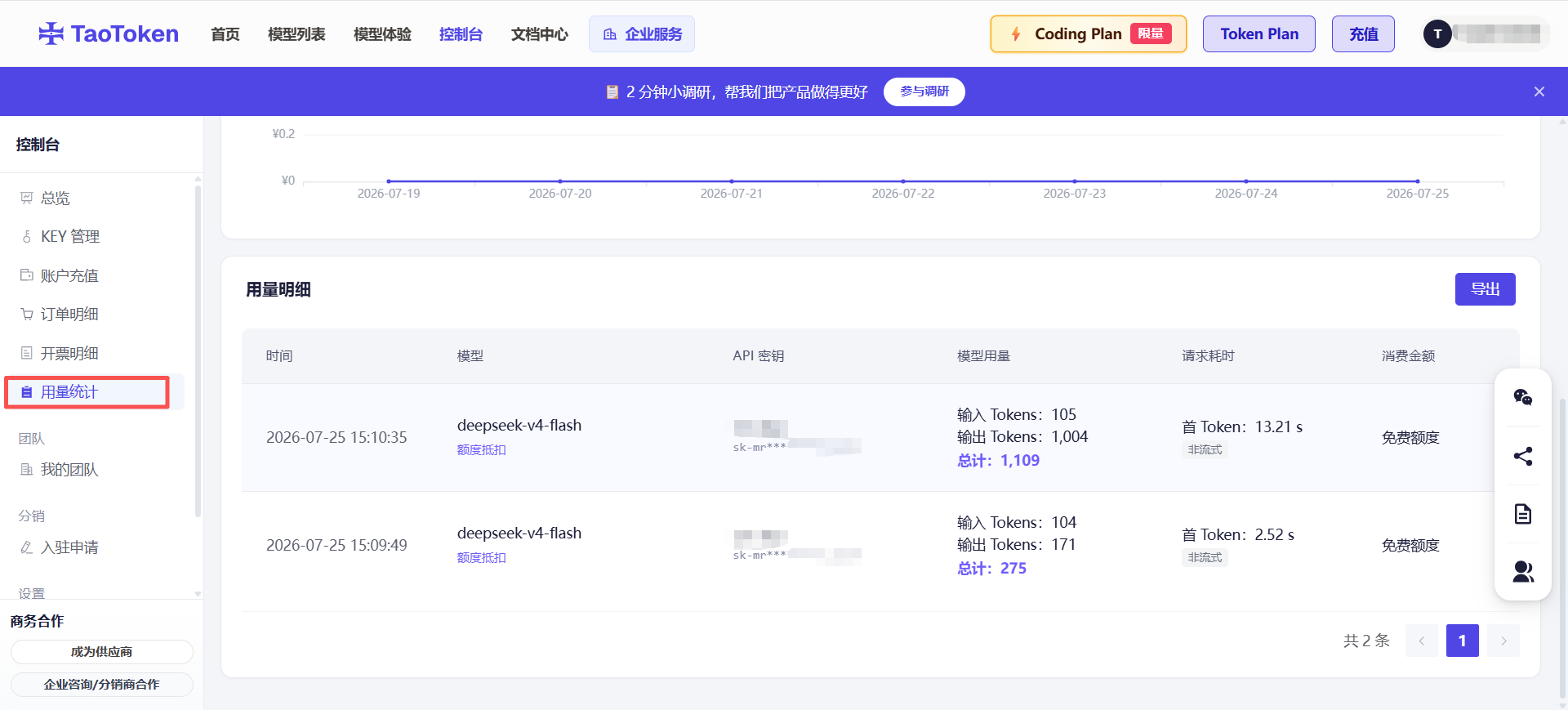This screenshot has width=1568, height=710.
Task: Click the 入驻申请 pen icon
Action: pyautogui.click(x=26, y=547)
